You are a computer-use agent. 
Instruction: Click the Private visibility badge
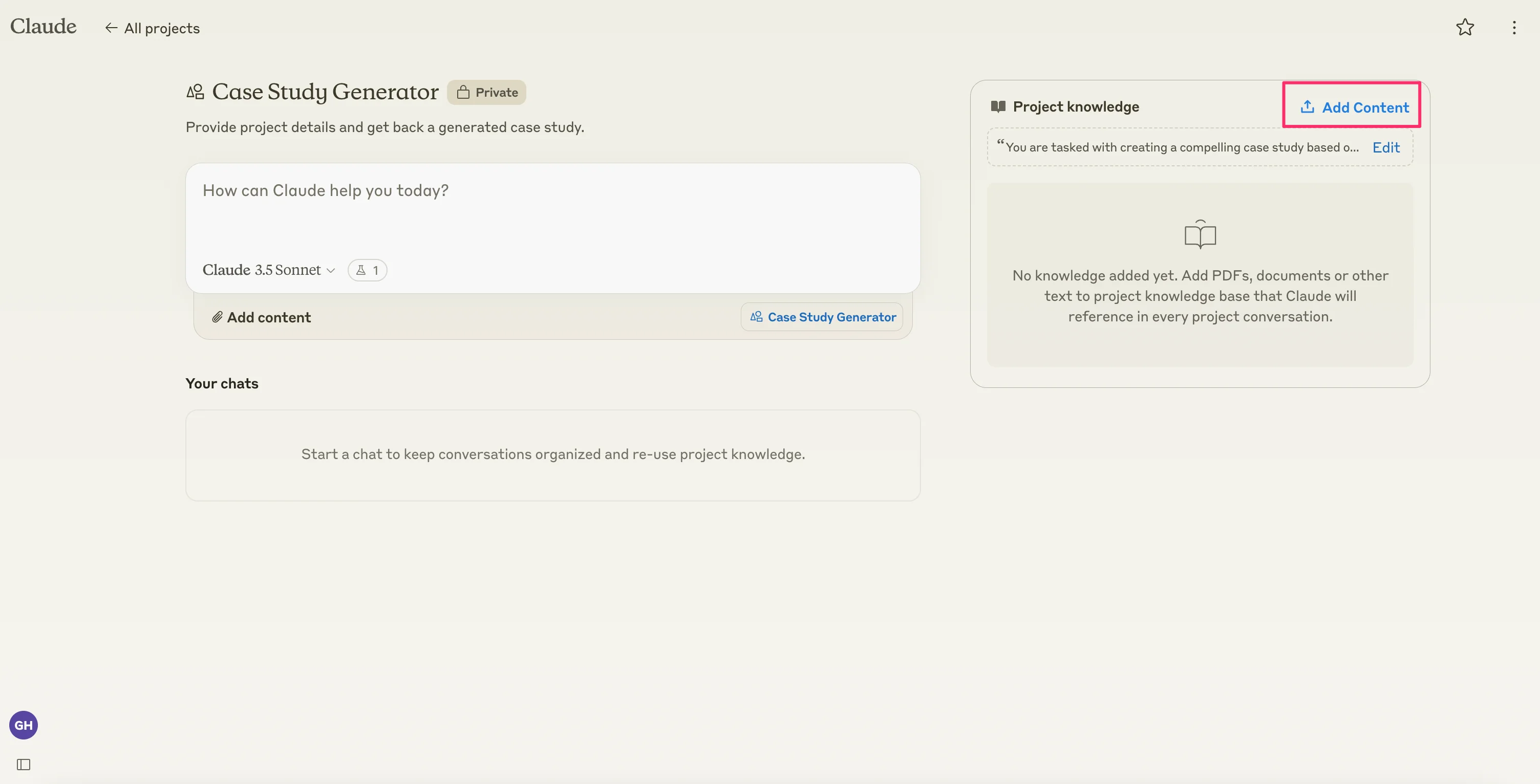coord(487,93)
